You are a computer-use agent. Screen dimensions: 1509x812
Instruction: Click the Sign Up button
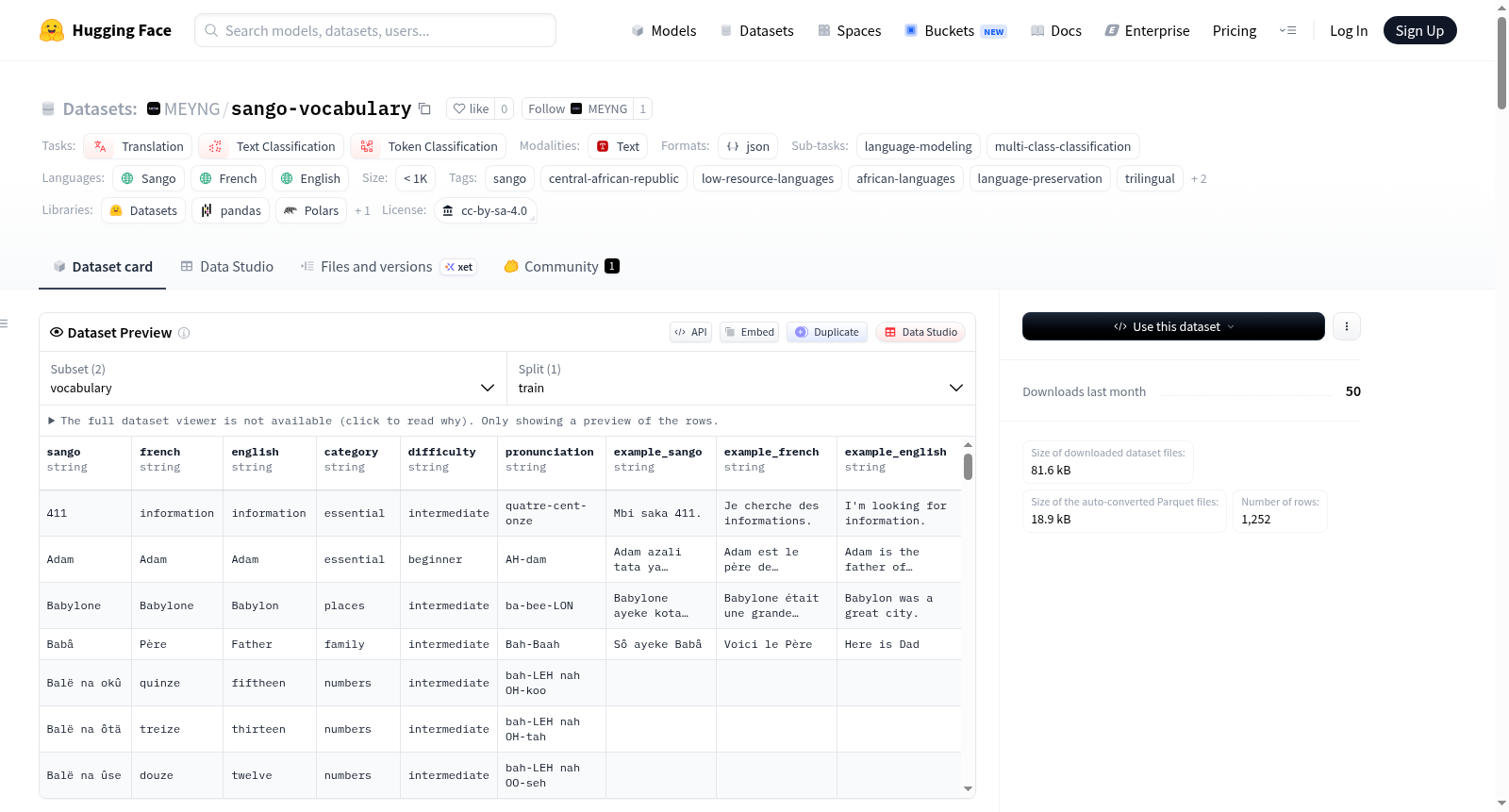[1419, 30]
